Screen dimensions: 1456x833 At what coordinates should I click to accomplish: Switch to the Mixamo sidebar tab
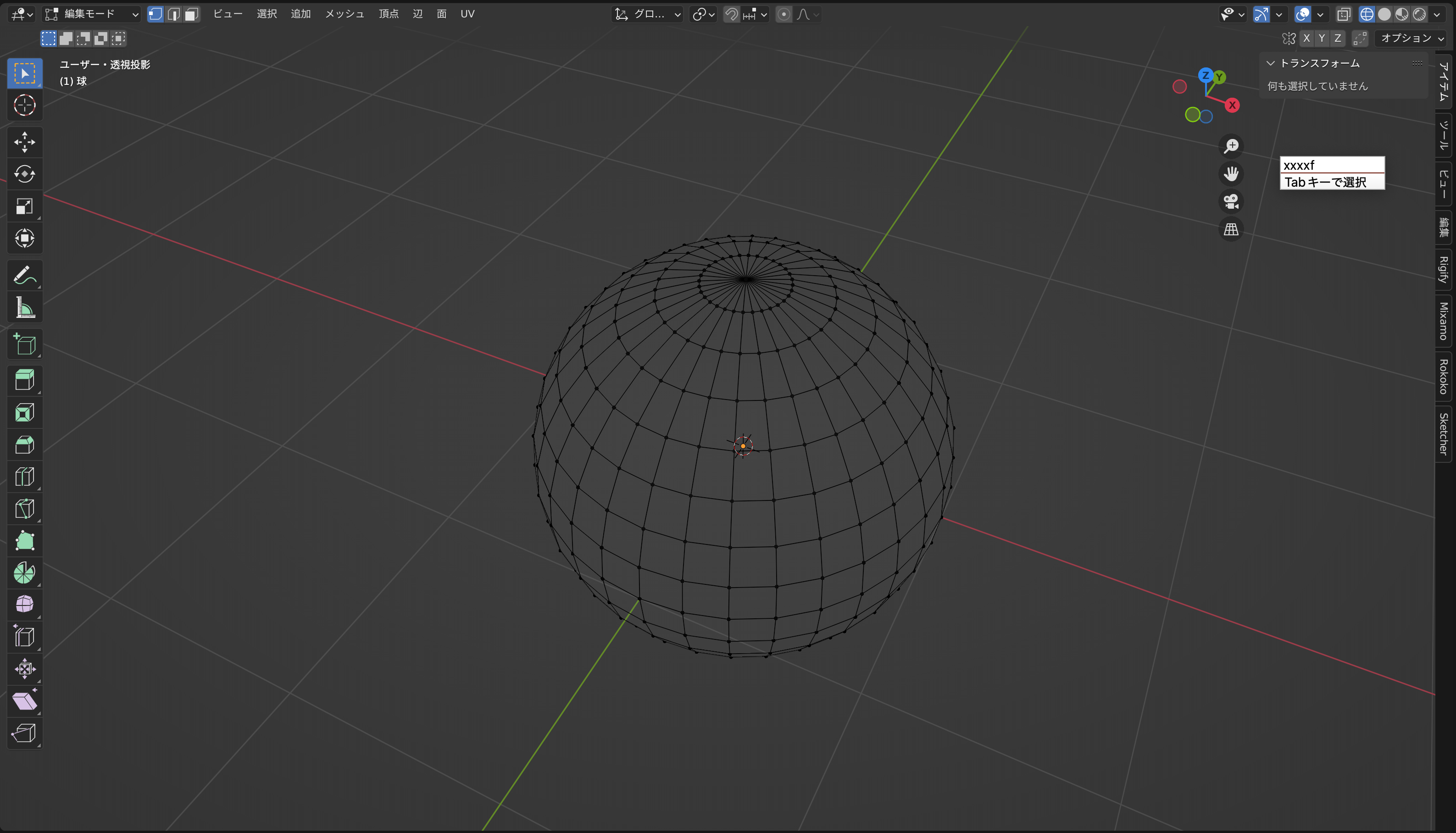point(1444,321)
